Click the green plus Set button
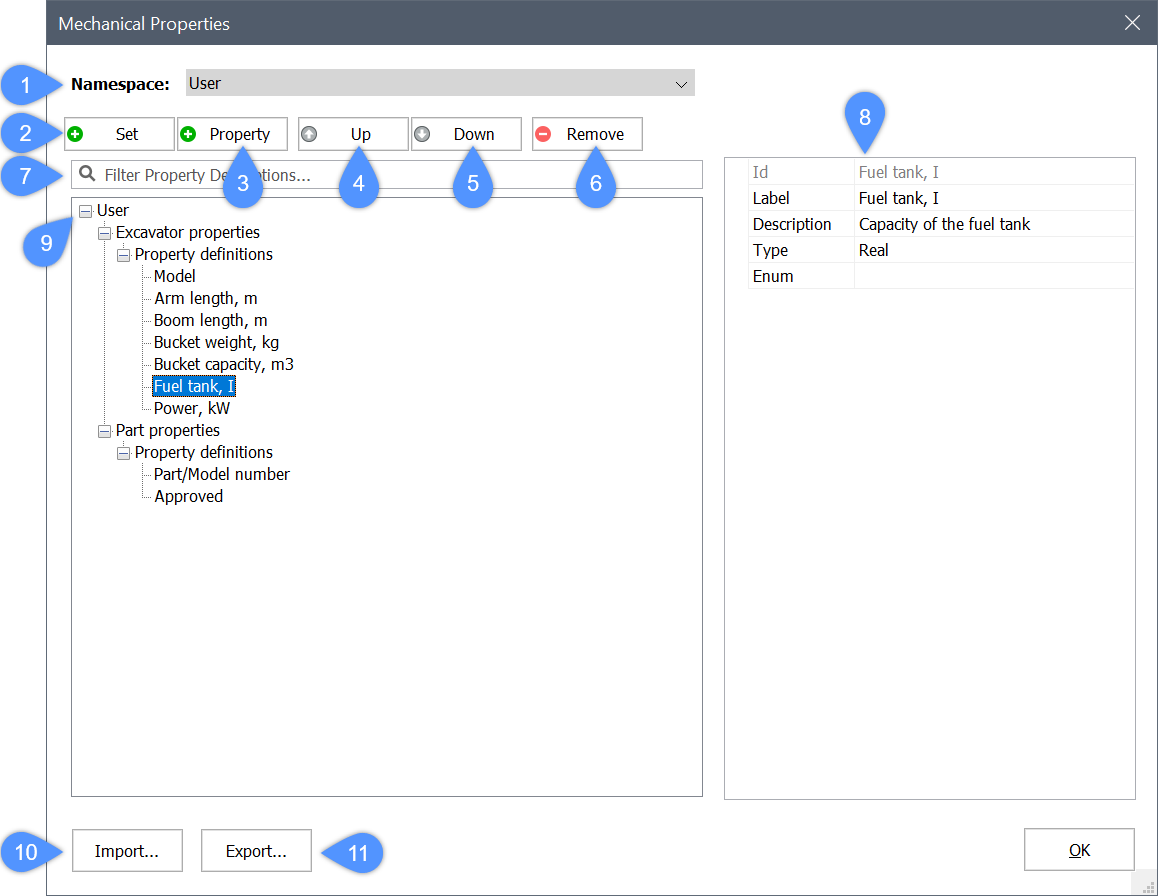 [119, 134]
